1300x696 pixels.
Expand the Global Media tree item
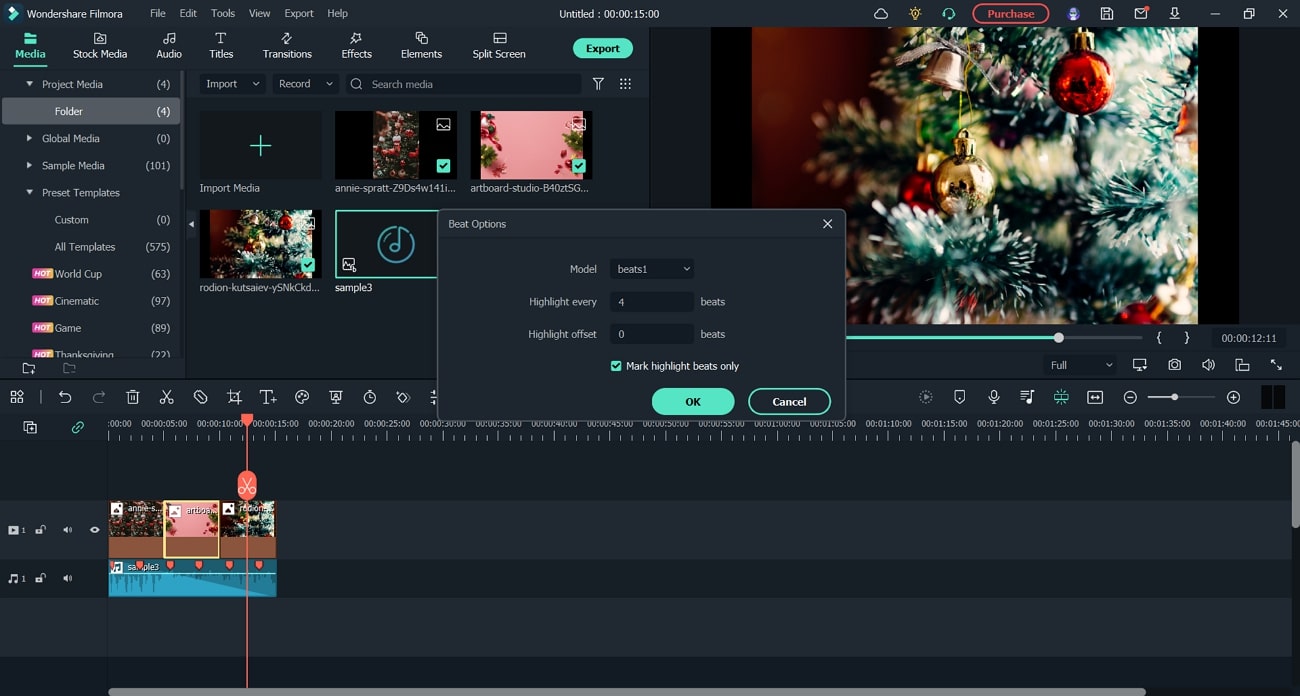point(29,138)
